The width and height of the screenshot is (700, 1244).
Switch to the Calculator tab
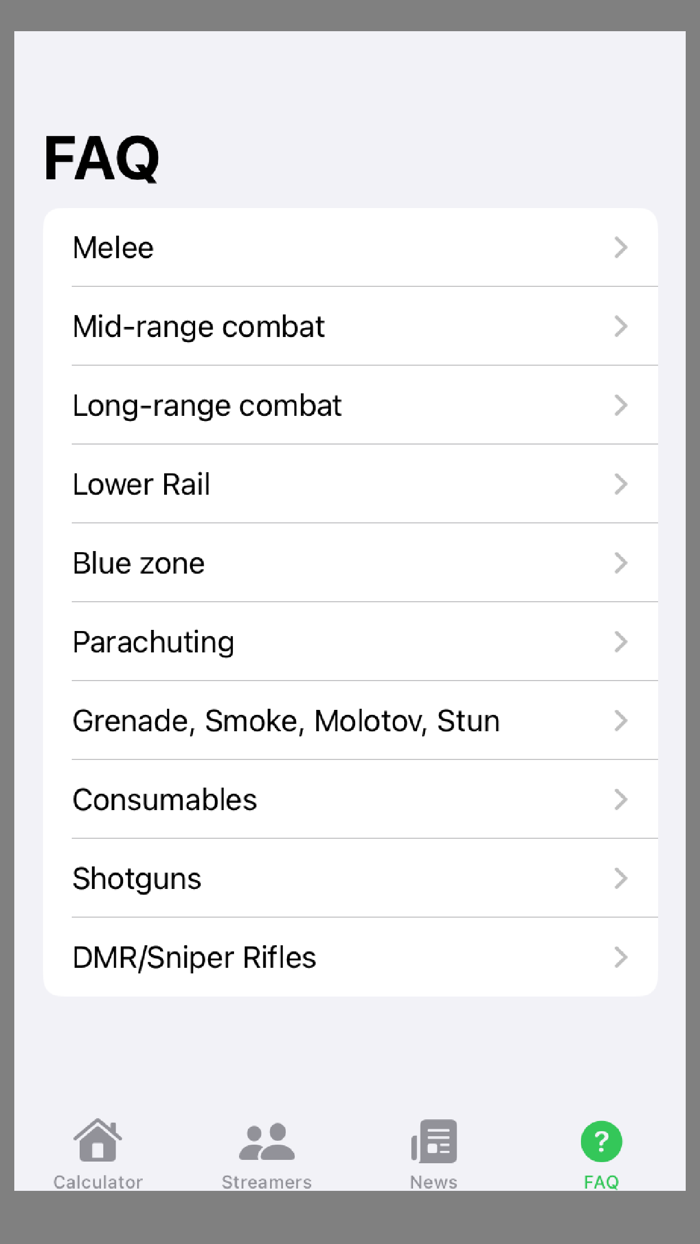[x=97, y=1152]
